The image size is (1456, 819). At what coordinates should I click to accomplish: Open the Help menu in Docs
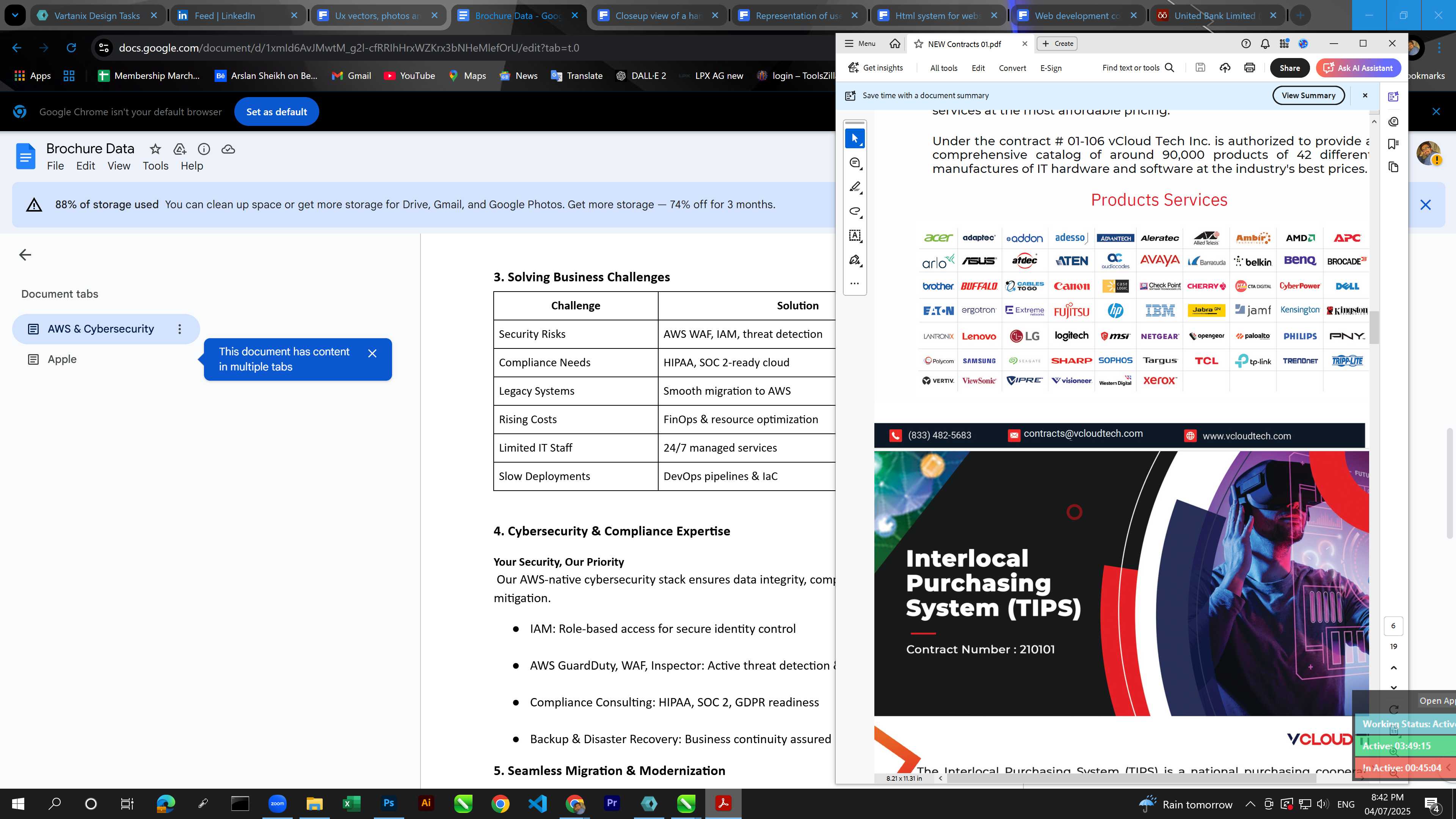(x=191, y=166)
